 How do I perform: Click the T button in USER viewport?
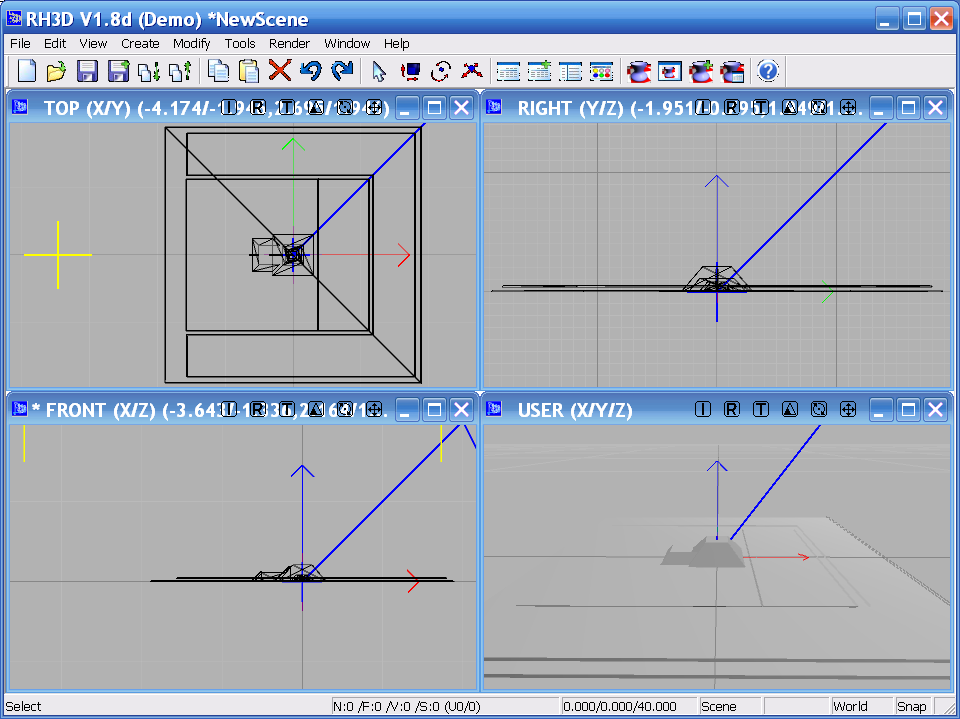(x=761, y=409)
